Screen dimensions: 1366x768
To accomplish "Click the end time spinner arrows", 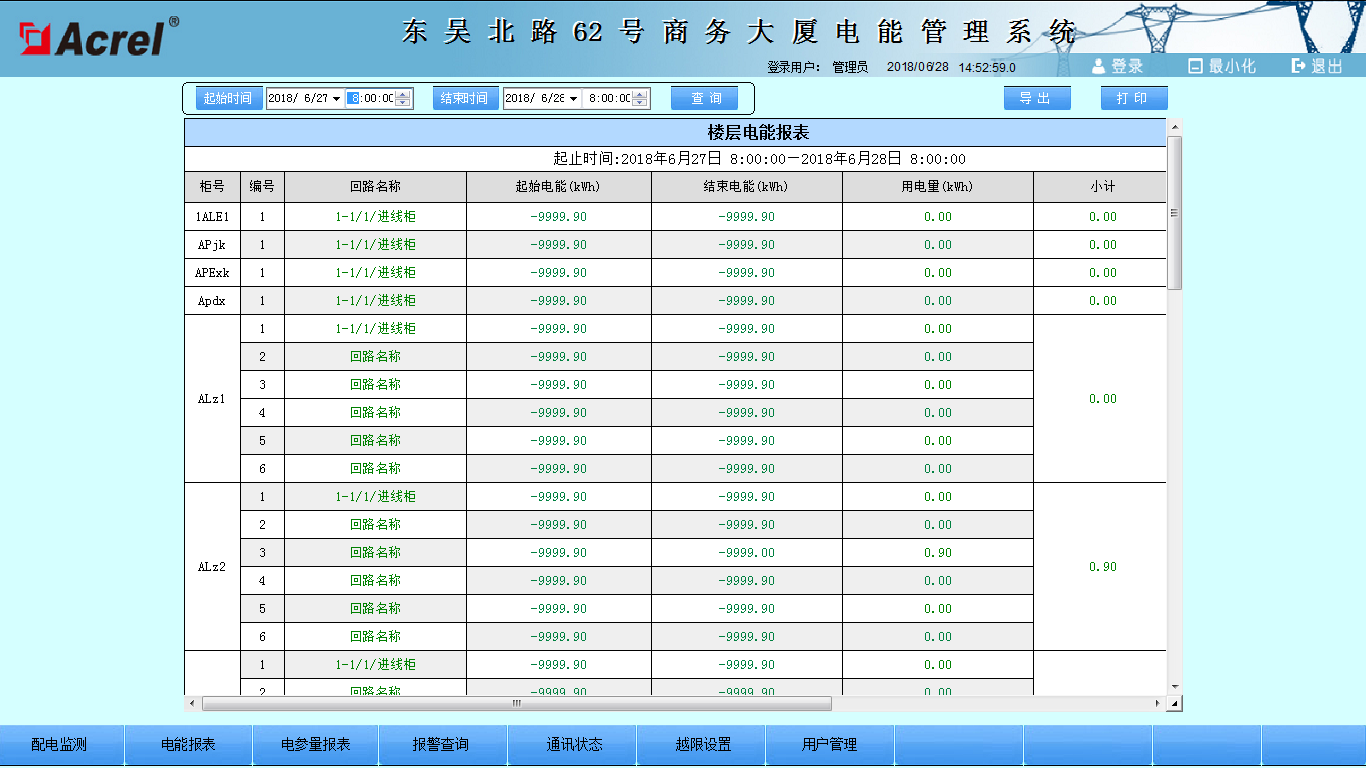I will [x=640, y=99].
